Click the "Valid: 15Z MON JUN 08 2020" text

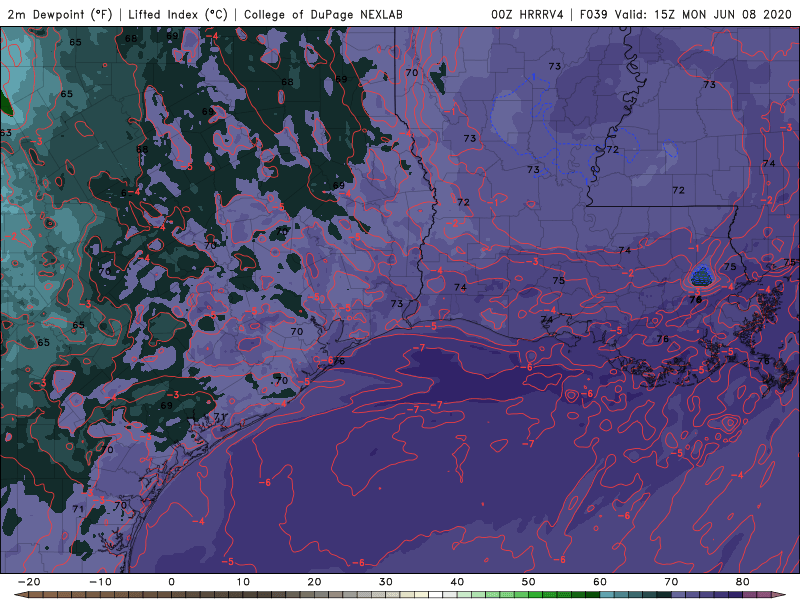point(703,14)
